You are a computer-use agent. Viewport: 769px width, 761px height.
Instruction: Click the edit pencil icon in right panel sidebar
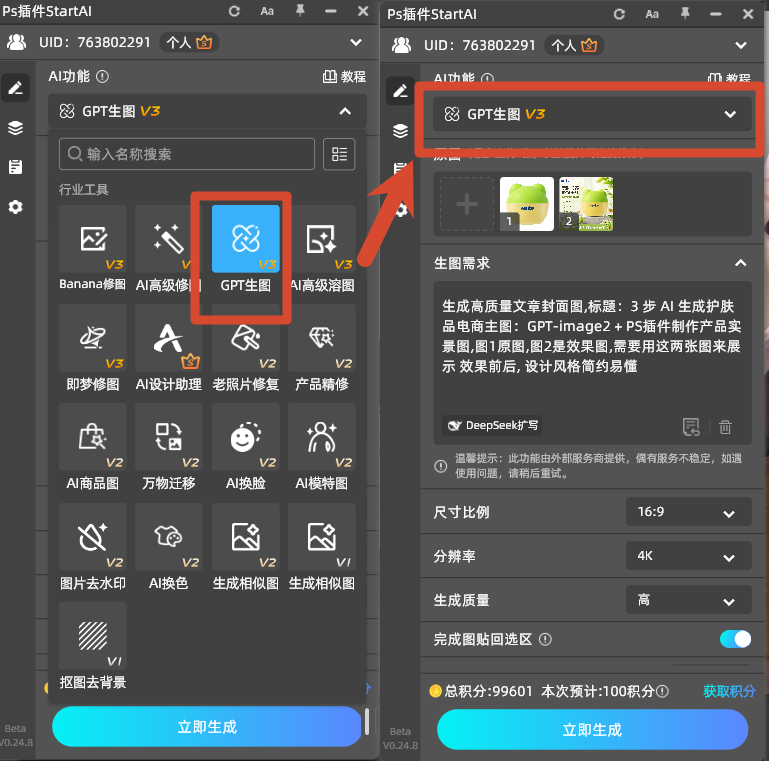point(400,91)
